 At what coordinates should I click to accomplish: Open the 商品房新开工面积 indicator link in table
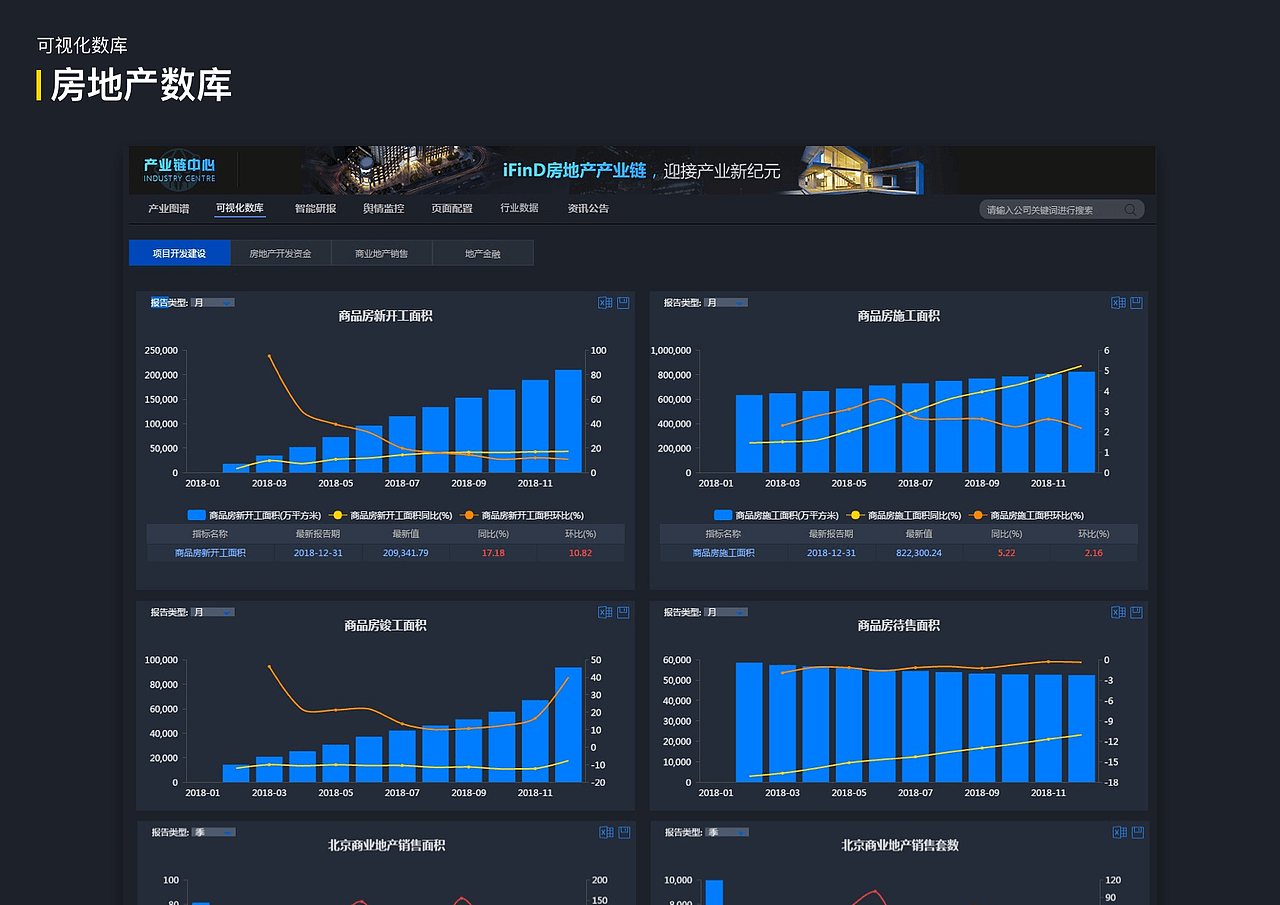pos(210,553)
